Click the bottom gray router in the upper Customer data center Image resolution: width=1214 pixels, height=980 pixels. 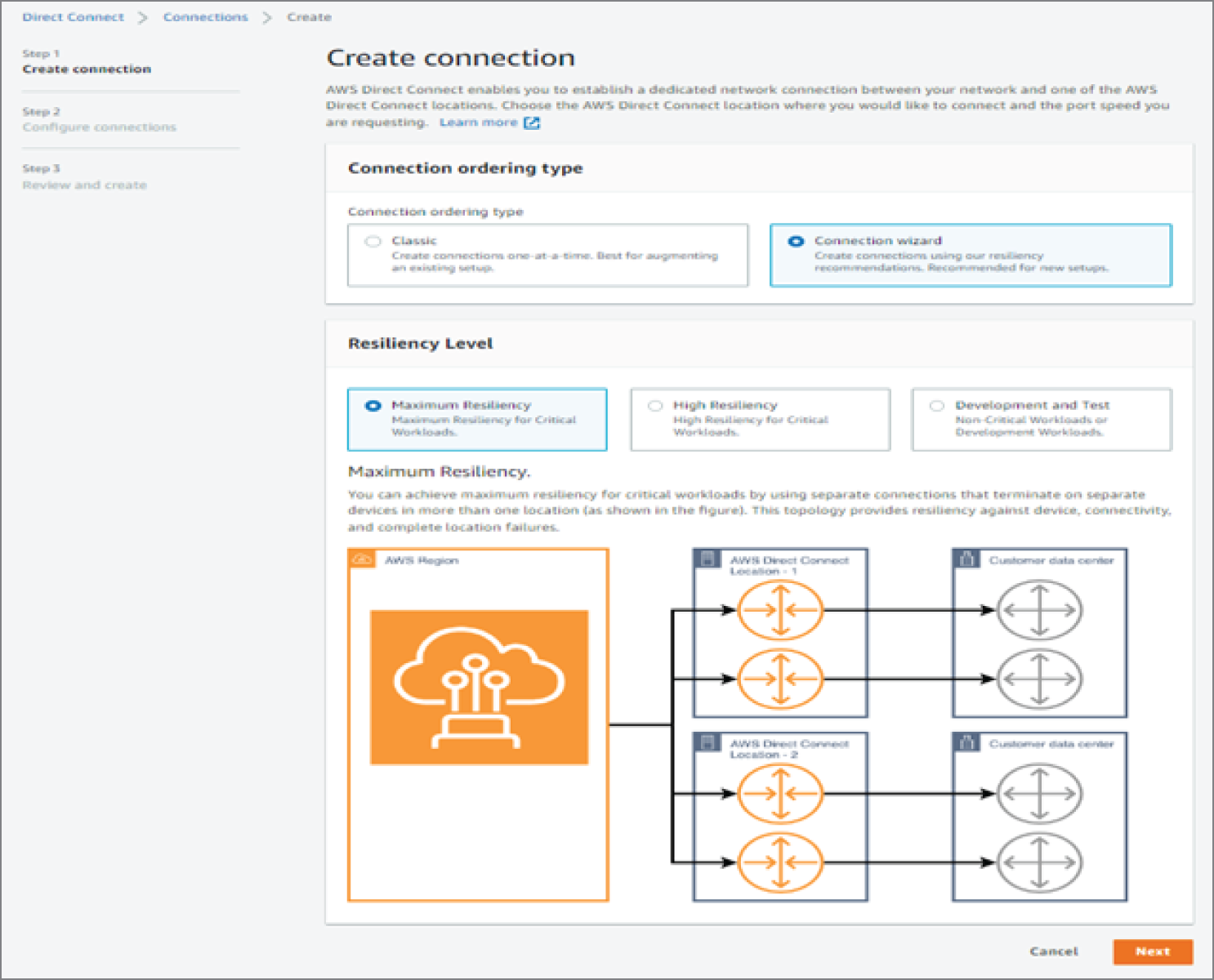click(x=1039, y=679)
